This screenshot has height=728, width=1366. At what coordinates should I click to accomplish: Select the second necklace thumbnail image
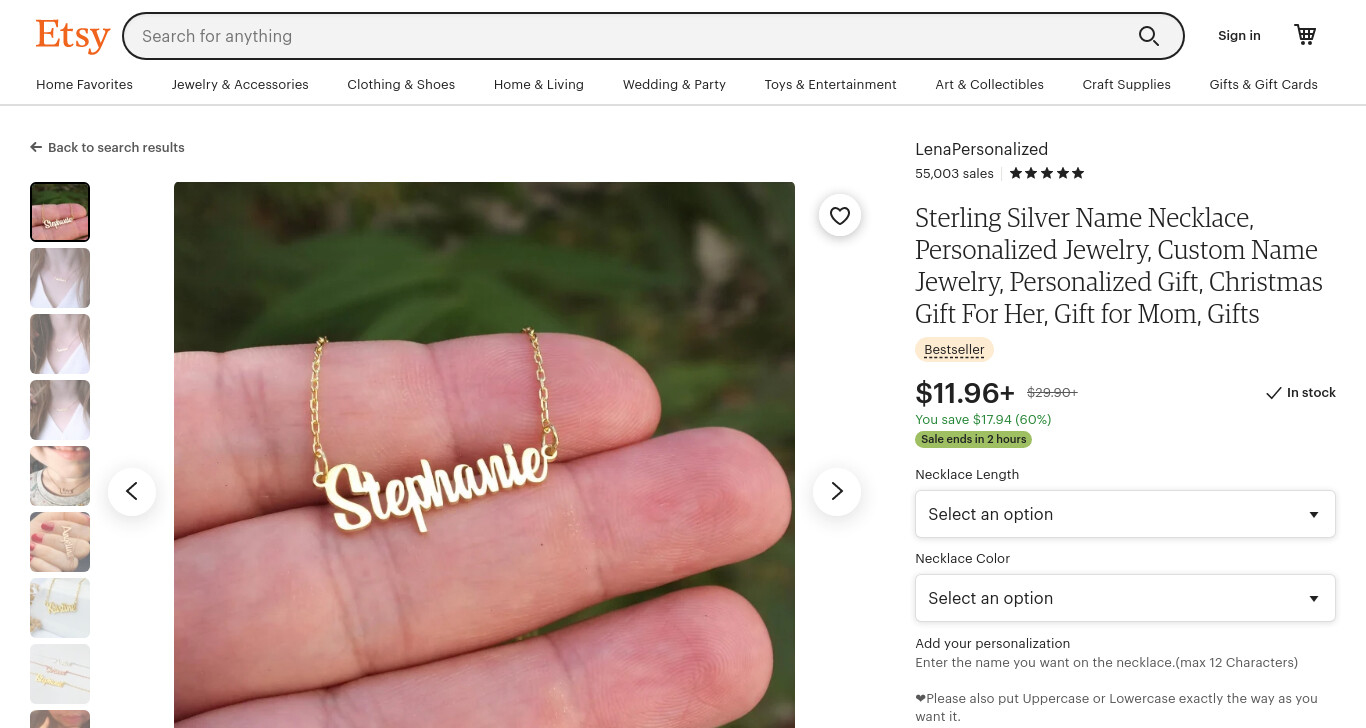pos(60,278)
